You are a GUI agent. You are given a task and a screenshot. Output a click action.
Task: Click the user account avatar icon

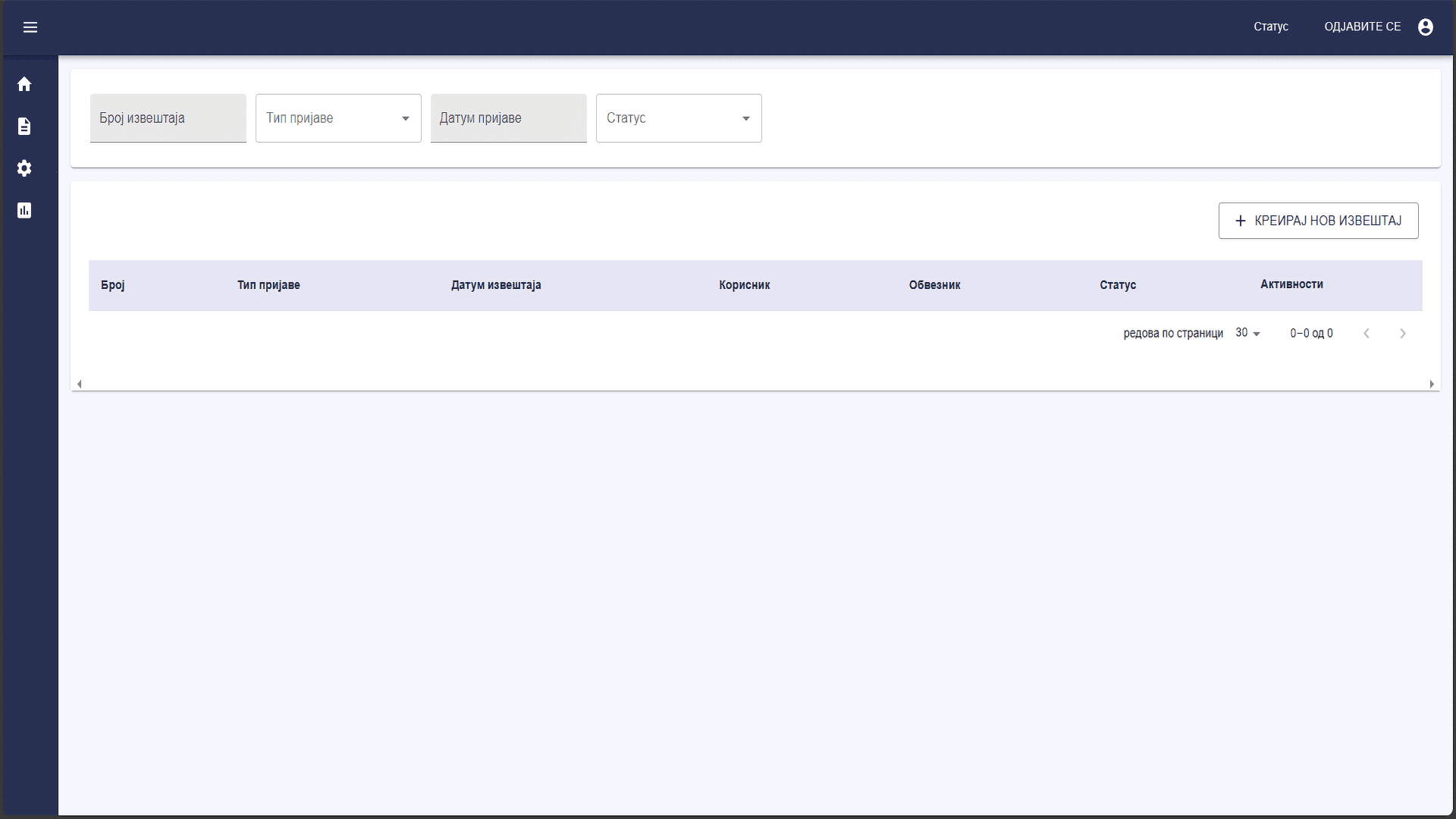1426,27
